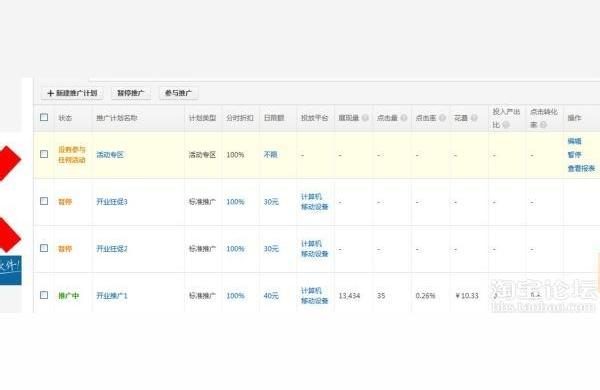Image resolution: width=600 pixels, height=390 pixels.
Task: Tick the checkbox for 开业狂促3 row
Action: 44,201
